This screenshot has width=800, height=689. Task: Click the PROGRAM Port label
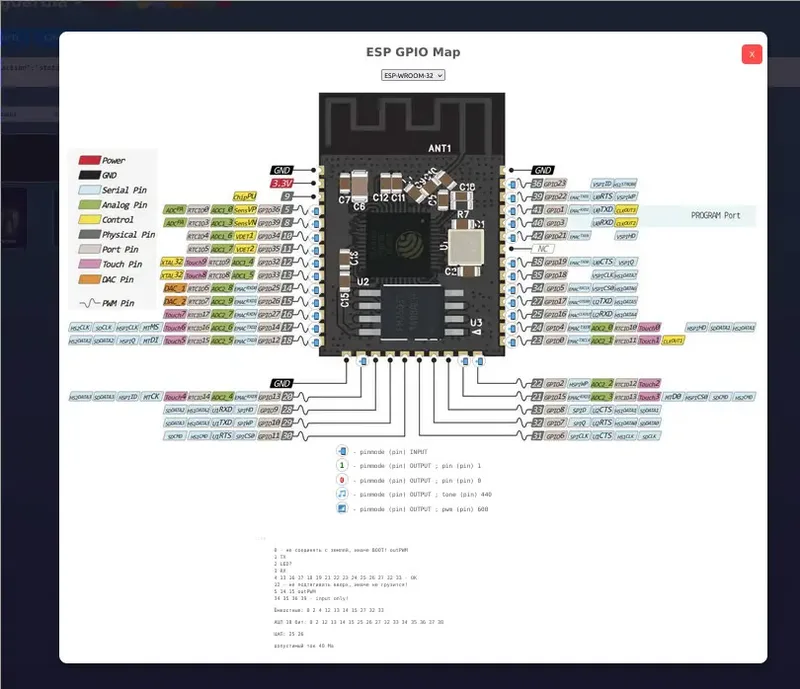pyautogui.click(x=716, y=216)
